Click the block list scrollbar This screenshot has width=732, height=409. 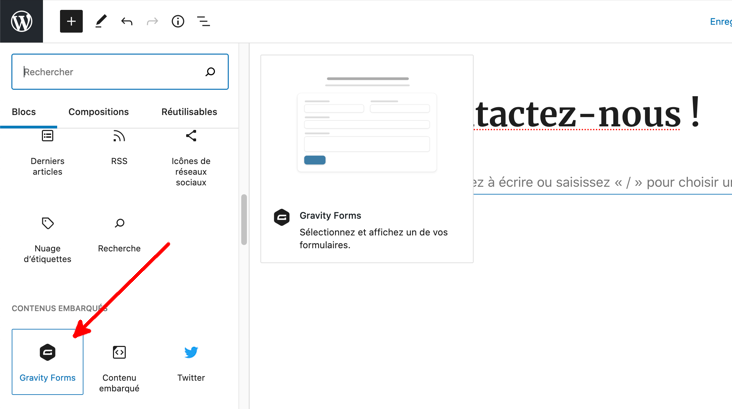pos(244,220)
